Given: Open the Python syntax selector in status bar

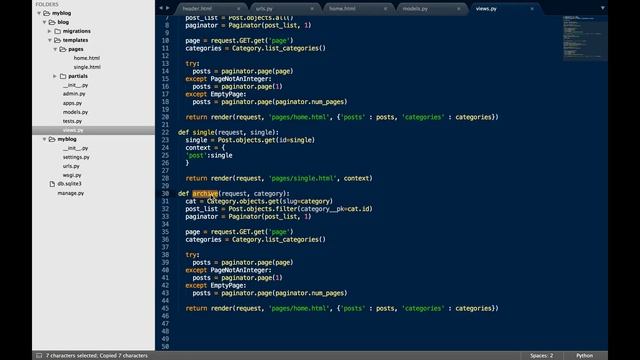Looking at the screenshot, I should [584, 356].
